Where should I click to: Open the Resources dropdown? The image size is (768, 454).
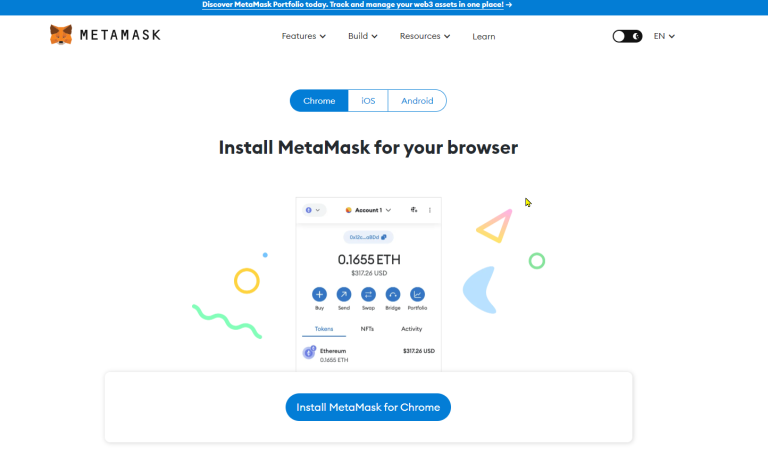coord(425,36)
